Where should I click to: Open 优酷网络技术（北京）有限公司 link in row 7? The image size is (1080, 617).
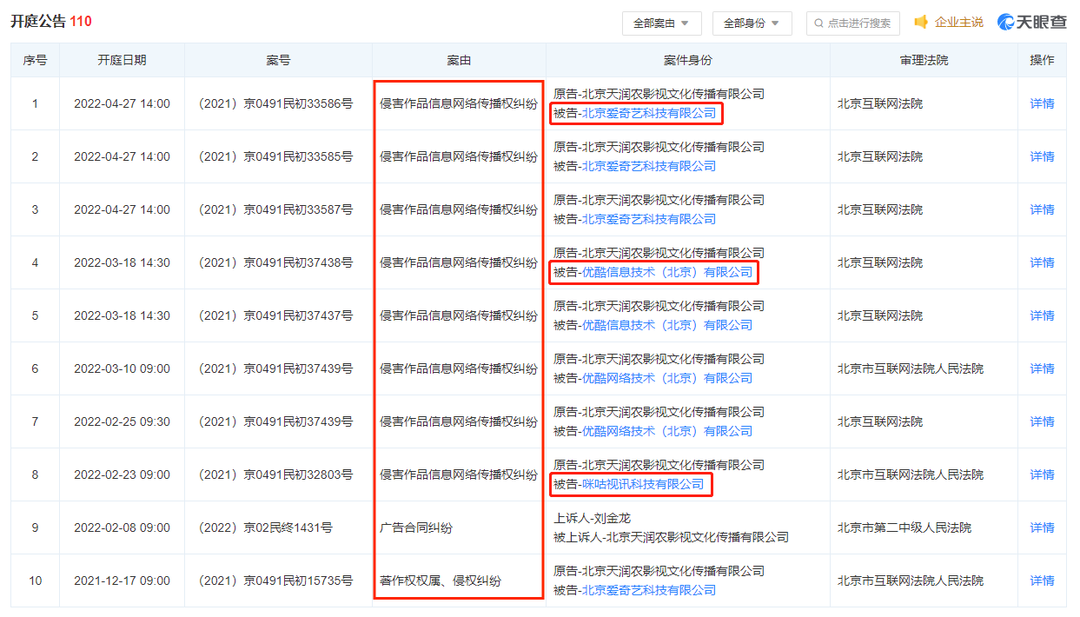(x=667, y=431)
